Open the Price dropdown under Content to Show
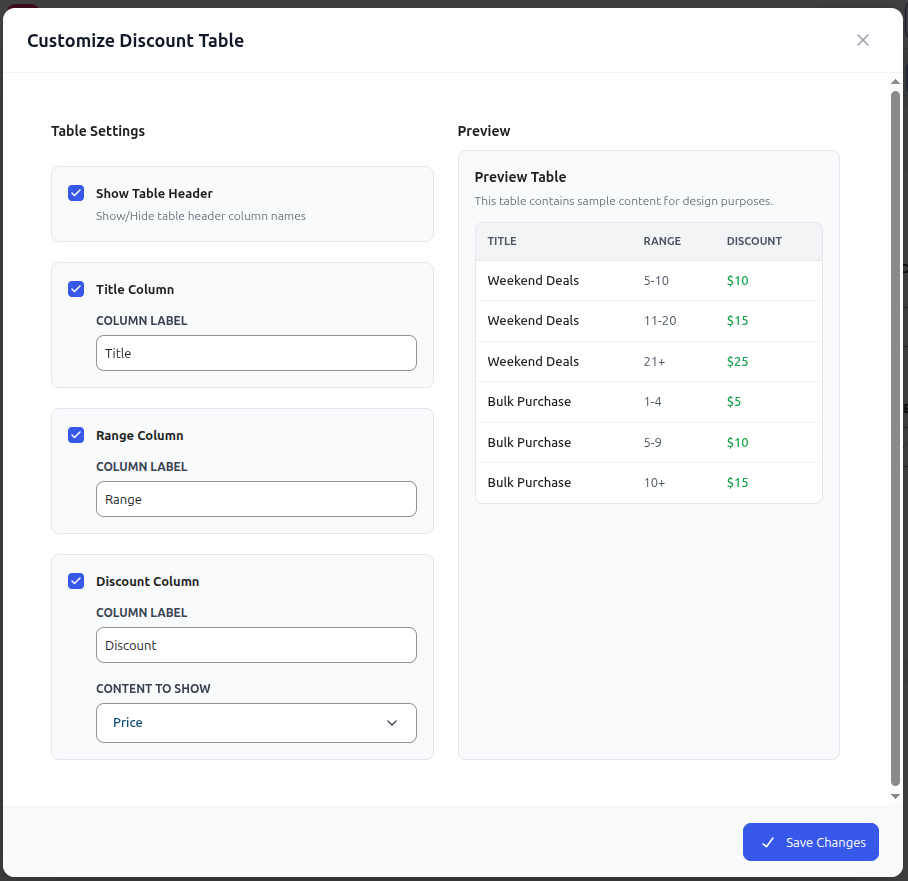The image size is (908, 881). click(x=256, y=722)
